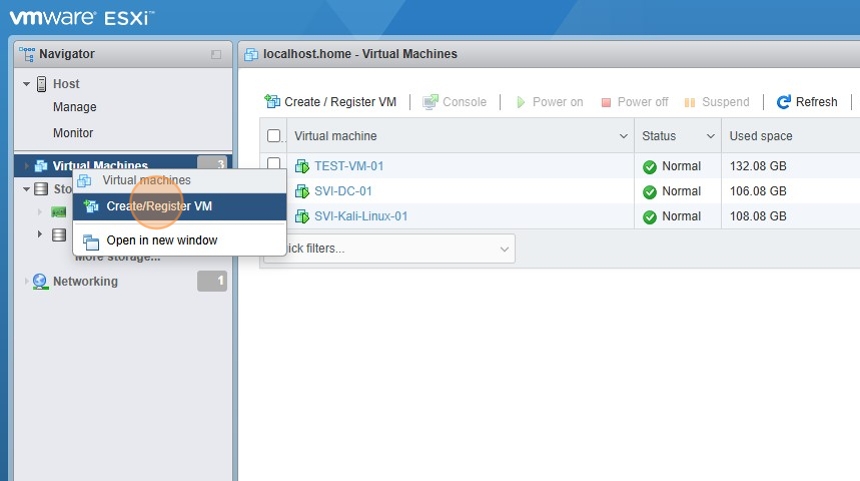Image resolution: width=860 pixels, height=481 pixels.
Task: Open the Virtual machine column dropdown arrow
Action: point(624,136)
